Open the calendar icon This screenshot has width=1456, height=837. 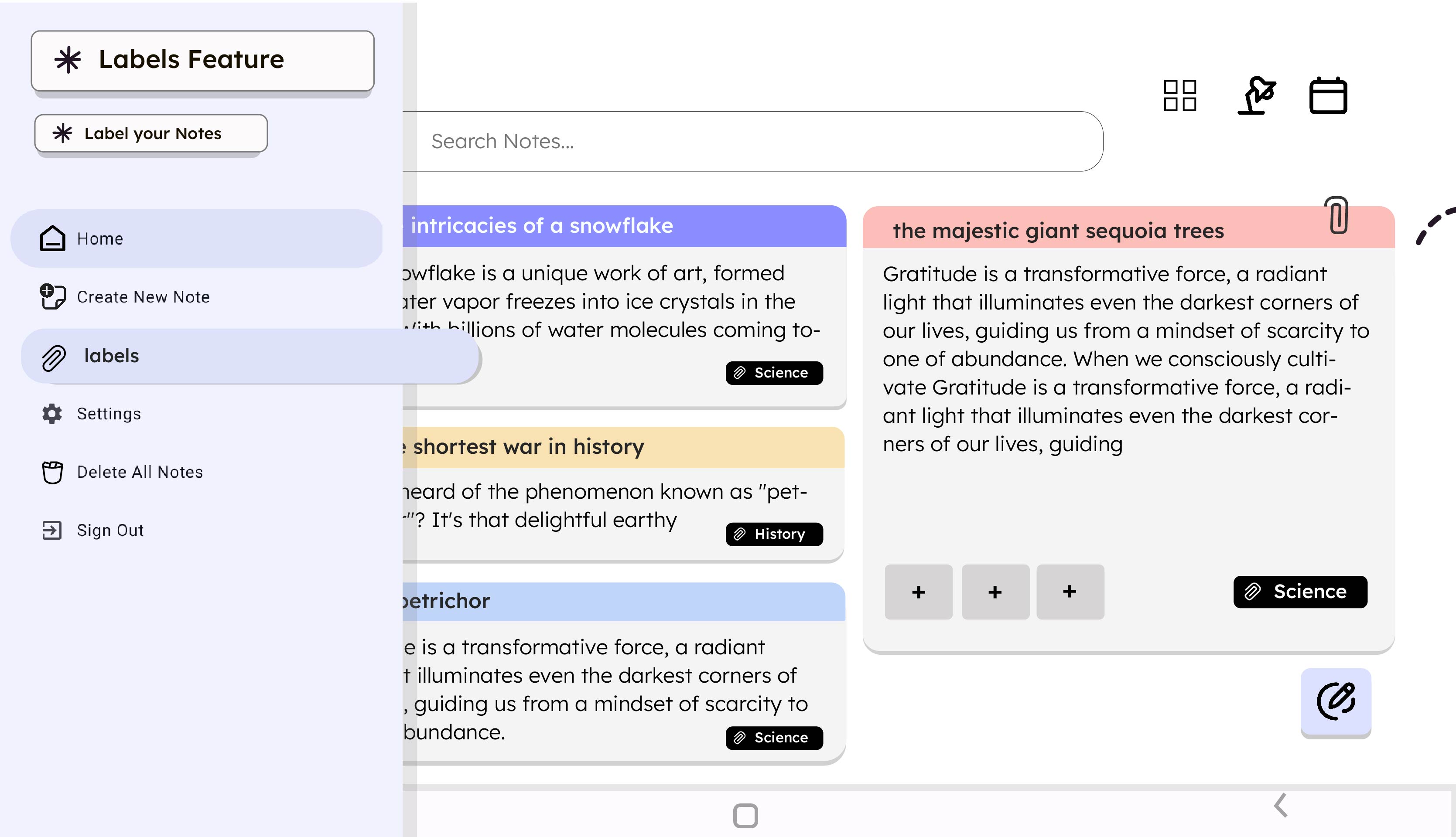(x=1328, y=95)
